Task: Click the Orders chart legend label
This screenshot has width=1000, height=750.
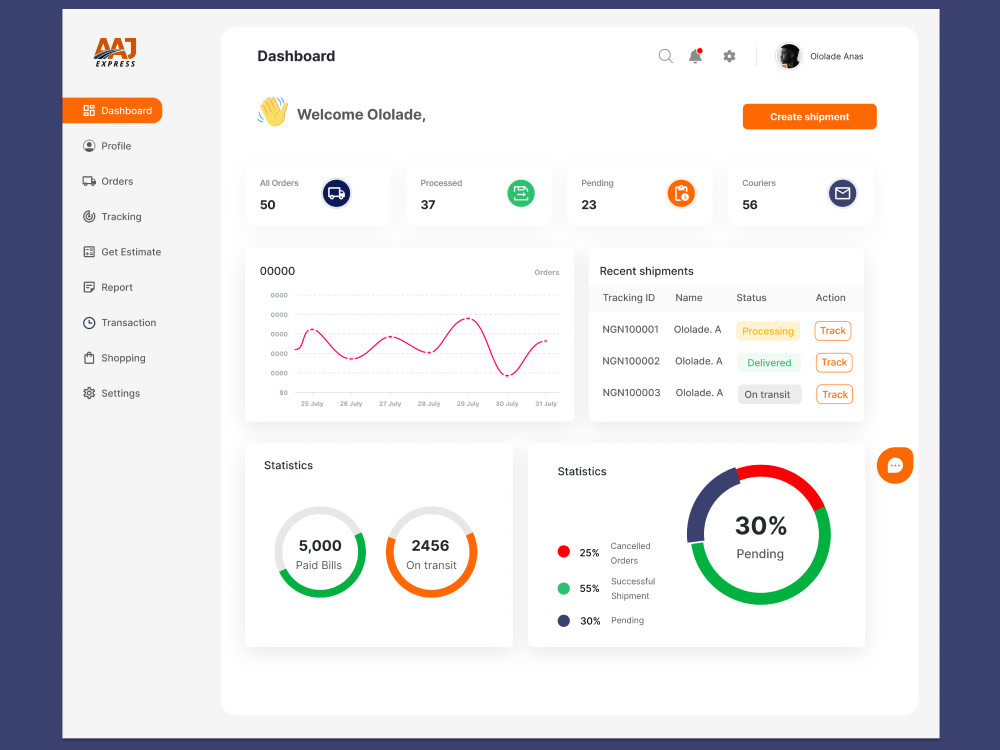Action: [x=547, y=272]
